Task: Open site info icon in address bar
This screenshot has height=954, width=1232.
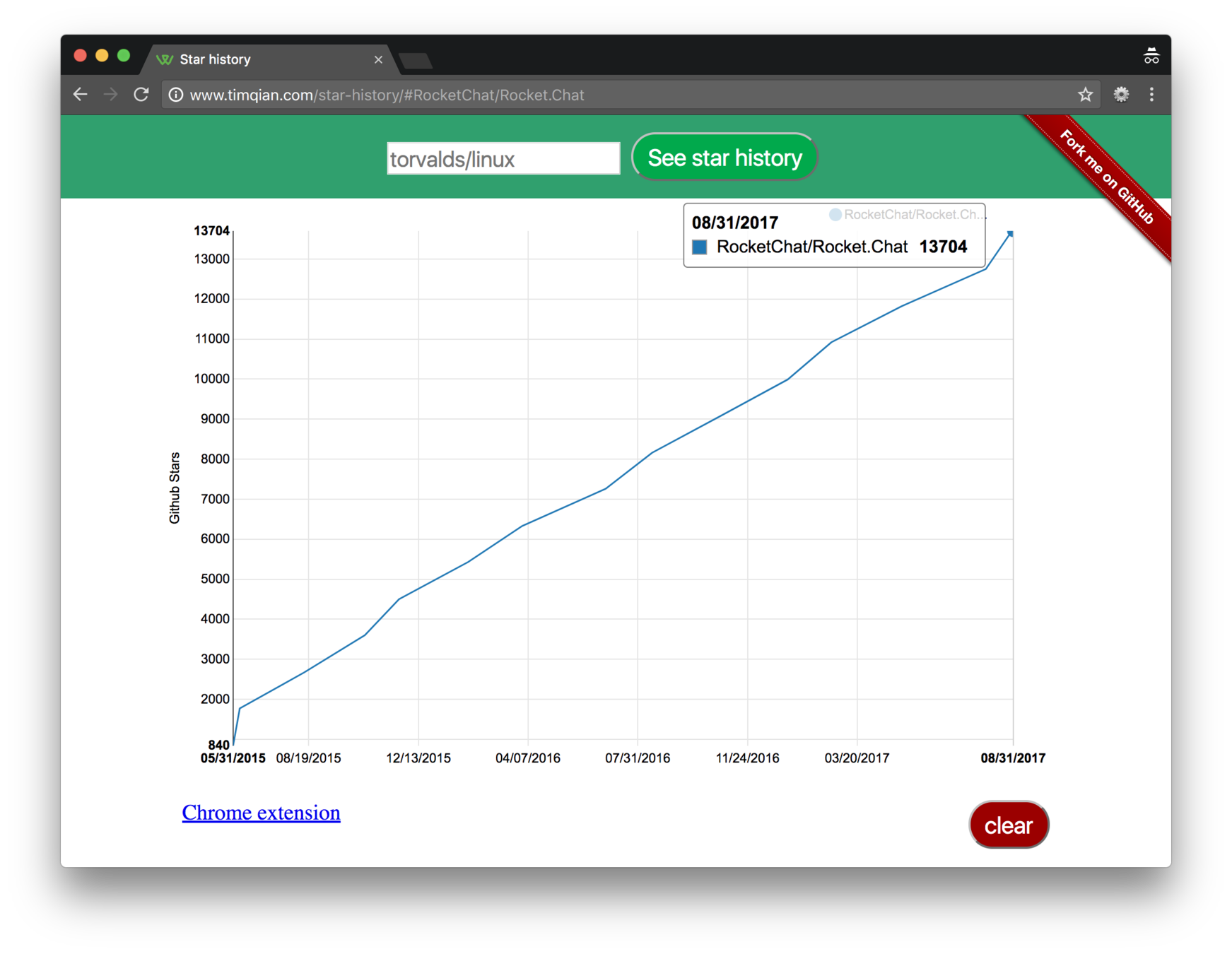Action: (x=176, y=95)
